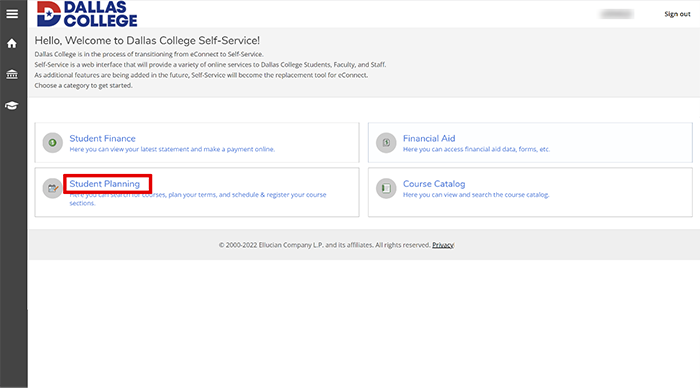Screen dimensions: 700x389
Task: Click the Student Finance description text
Action: 172,149
